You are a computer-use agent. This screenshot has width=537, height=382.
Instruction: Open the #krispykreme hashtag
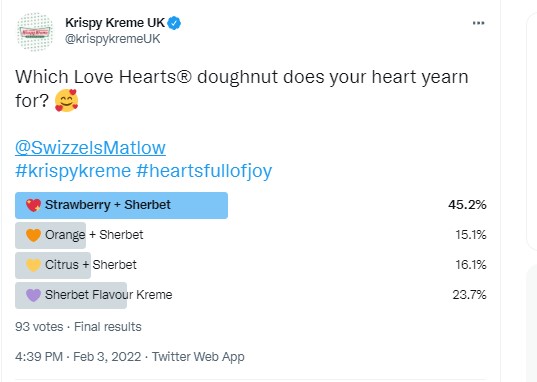[73, 171]
